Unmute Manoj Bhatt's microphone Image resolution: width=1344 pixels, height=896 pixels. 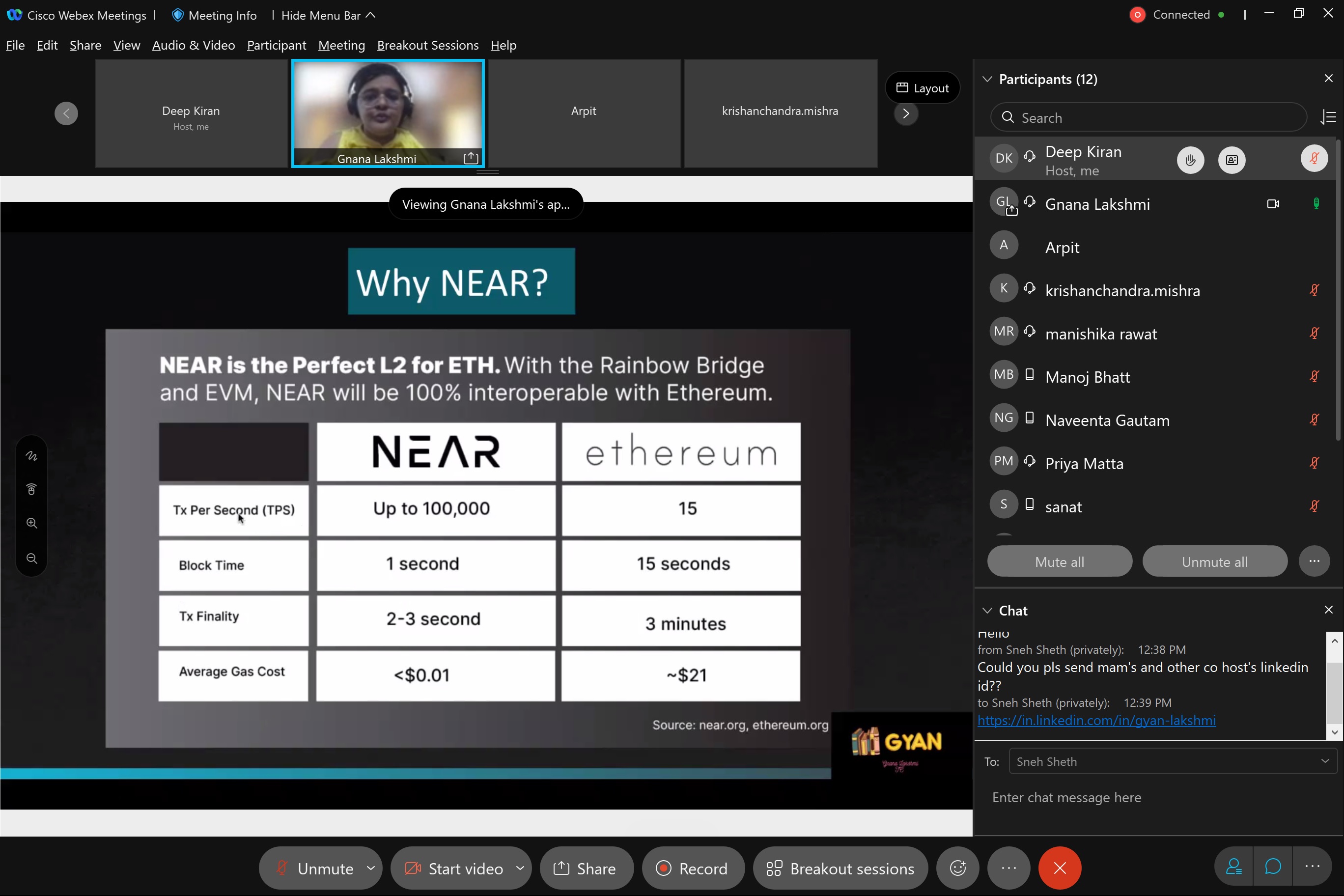pos(1315,377)
